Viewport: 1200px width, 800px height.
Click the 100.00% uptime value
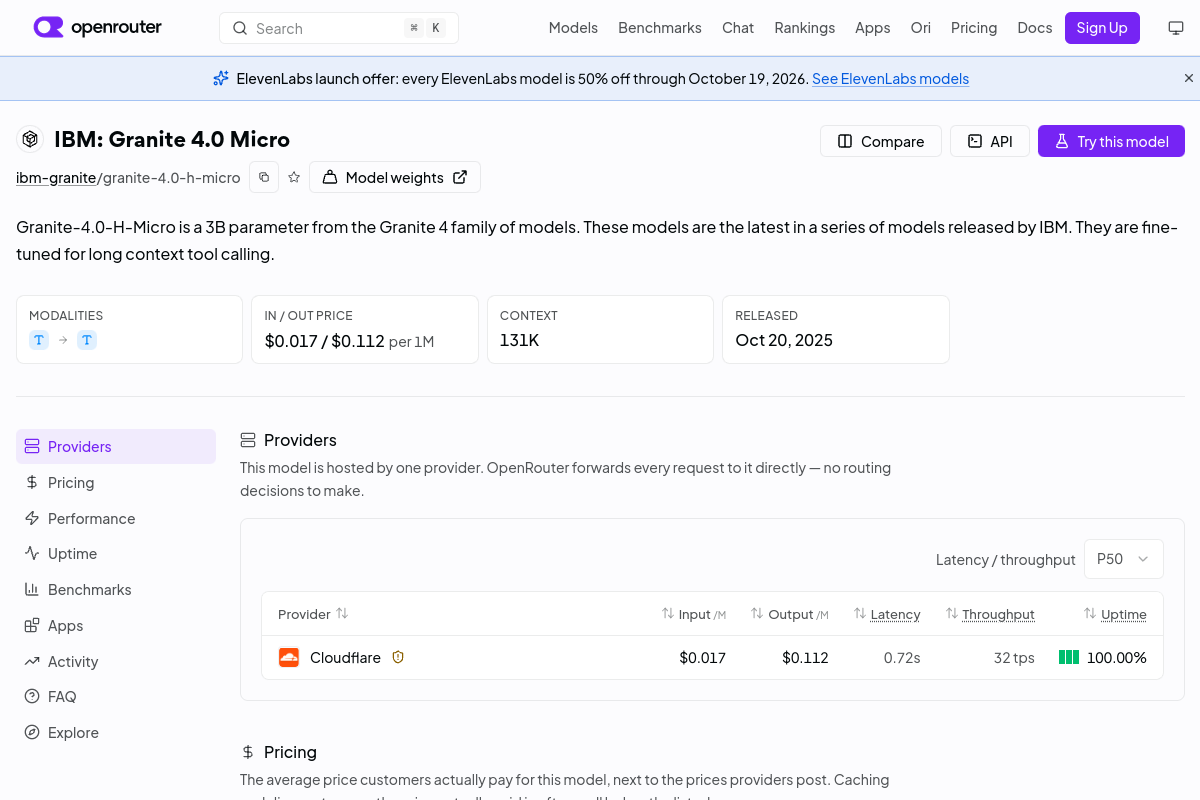(1117, 658)
